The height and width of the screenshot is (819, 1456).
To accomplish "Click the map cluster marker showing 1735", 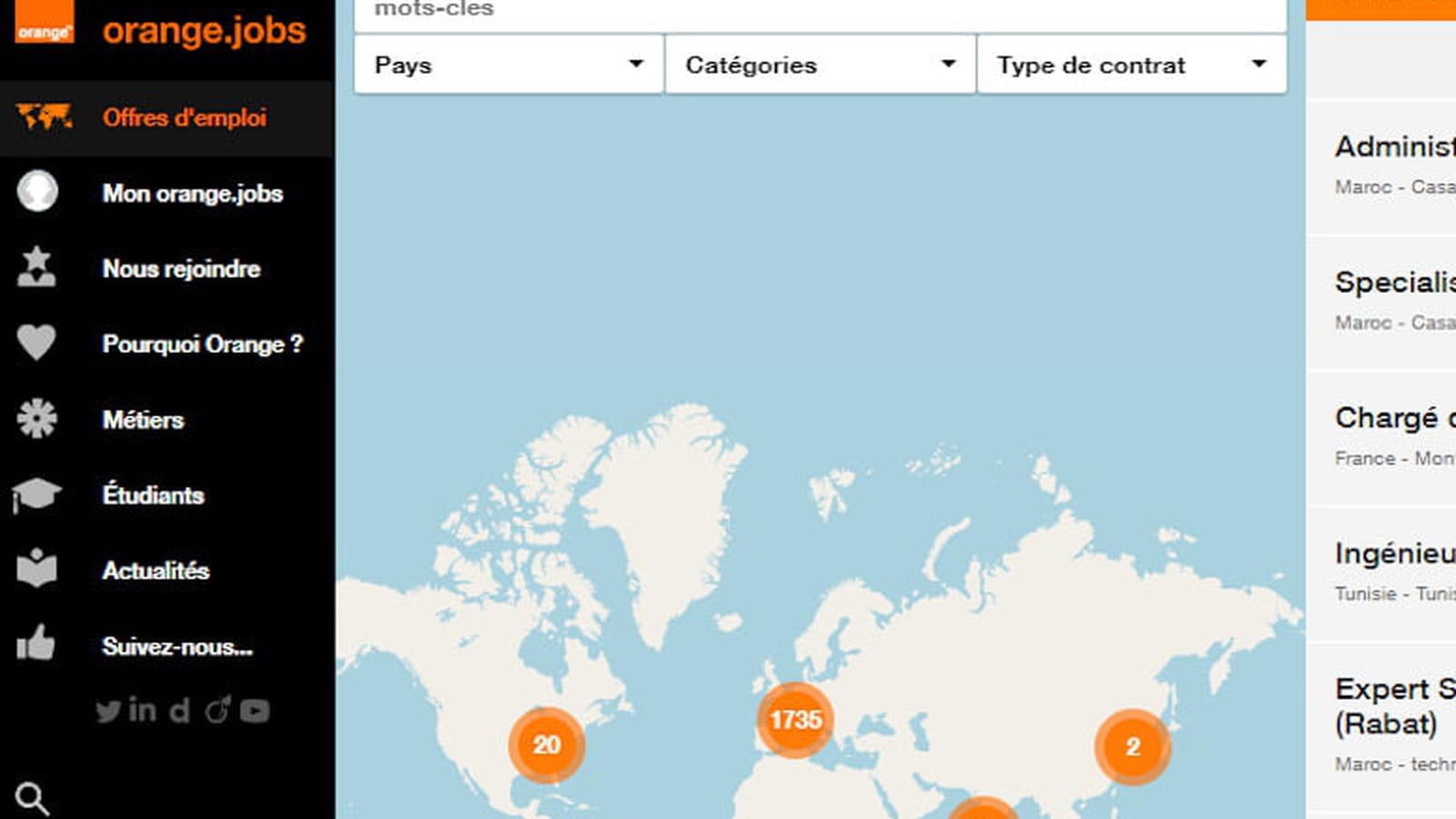I will pos(795,720).
